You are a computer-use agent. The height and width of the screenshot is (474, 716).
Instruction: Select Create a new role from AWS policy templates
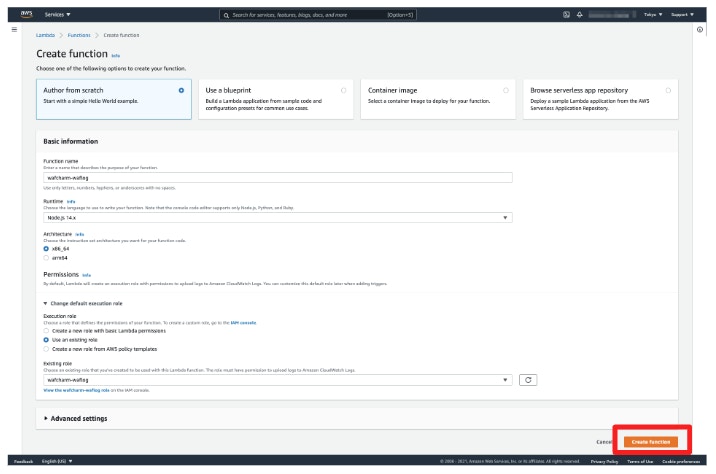click(46, 349)
